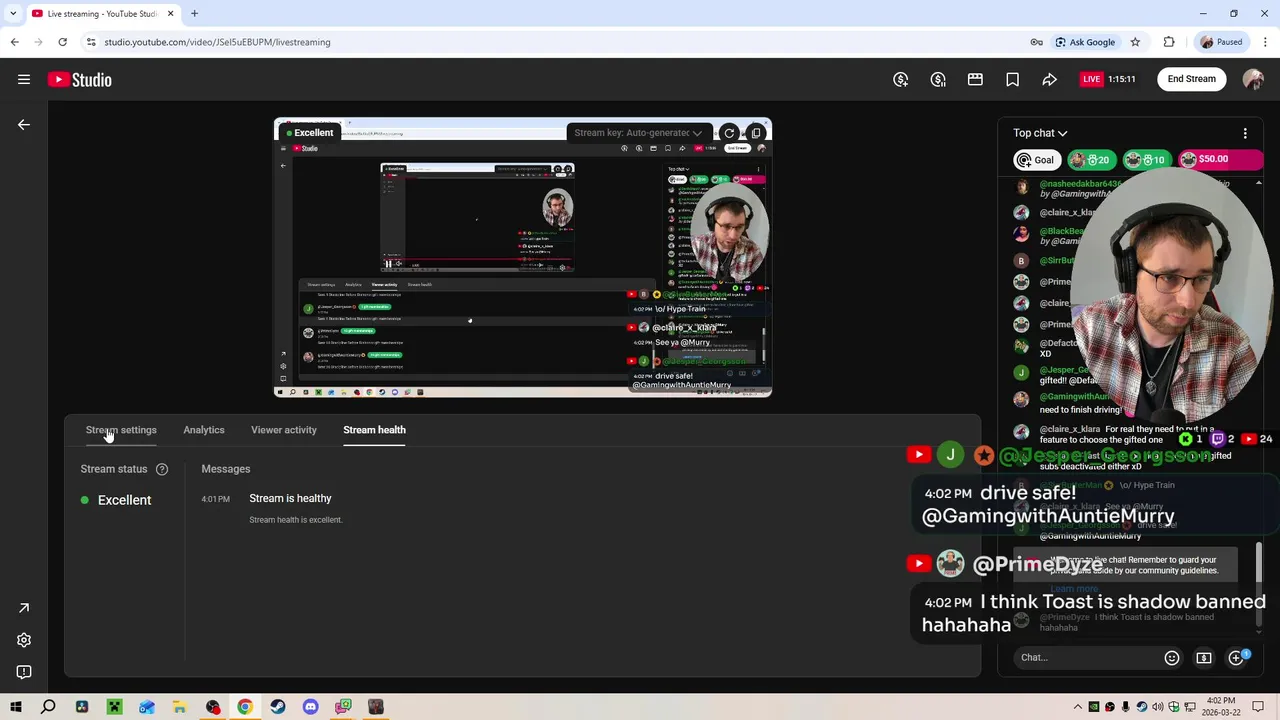Open the channel account avatar menu
The image size is (1280, 720).
1253,79
